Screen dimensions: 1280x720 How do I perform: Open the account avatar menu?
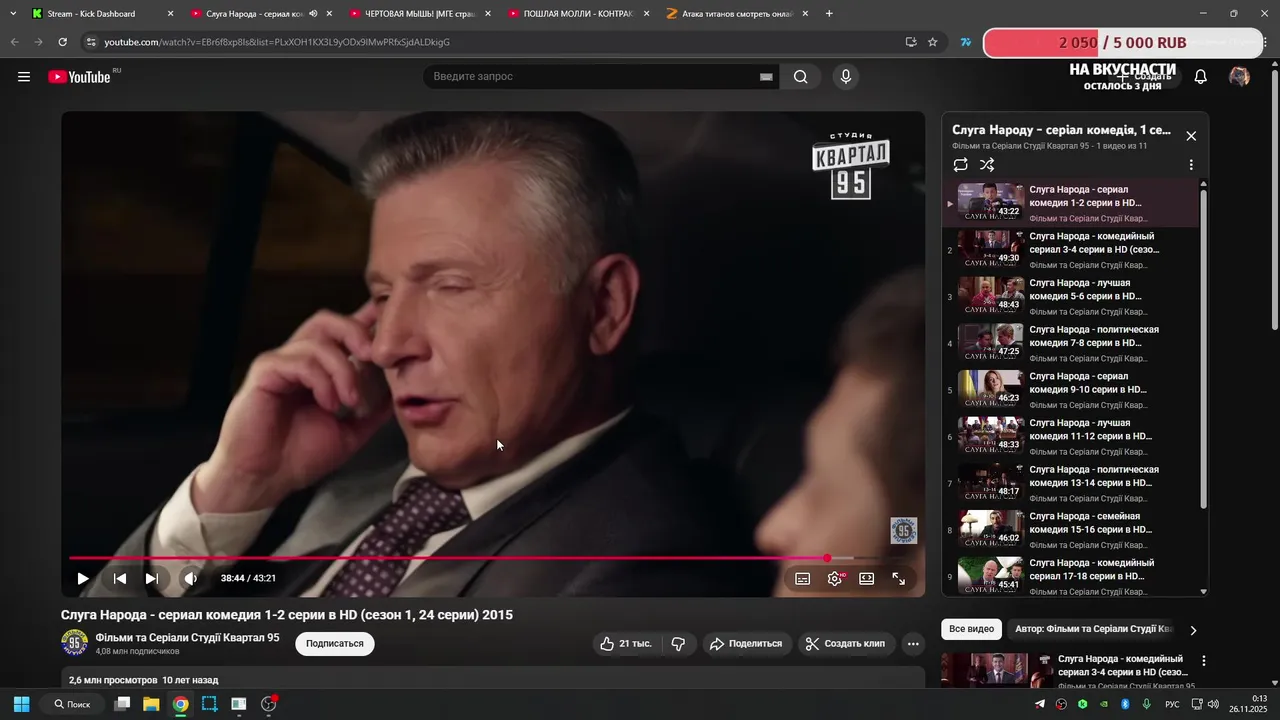click(1239, 77)
